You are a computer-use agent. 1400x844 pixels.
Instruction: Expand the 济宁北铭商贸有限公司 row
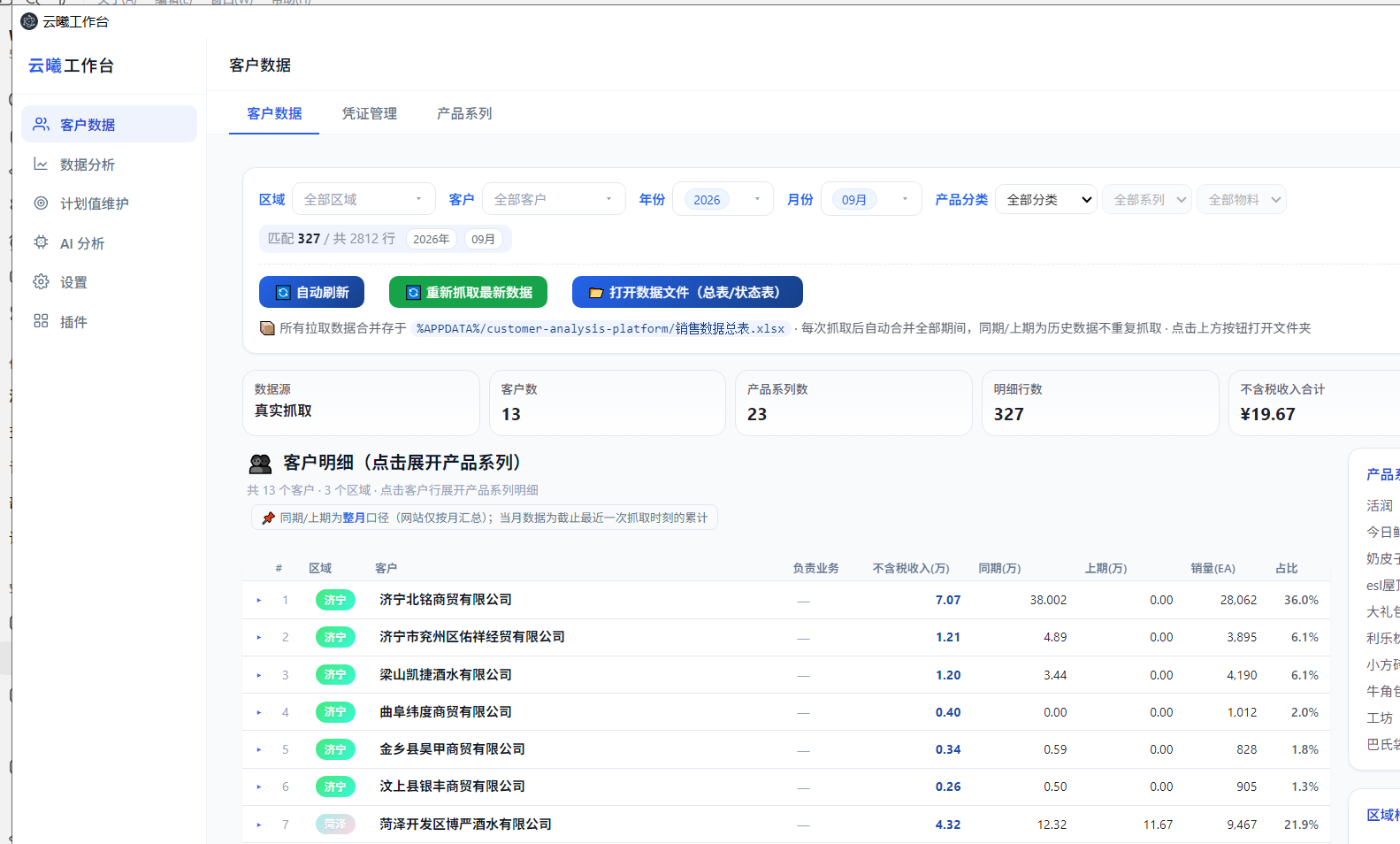[x=259, y=600]
